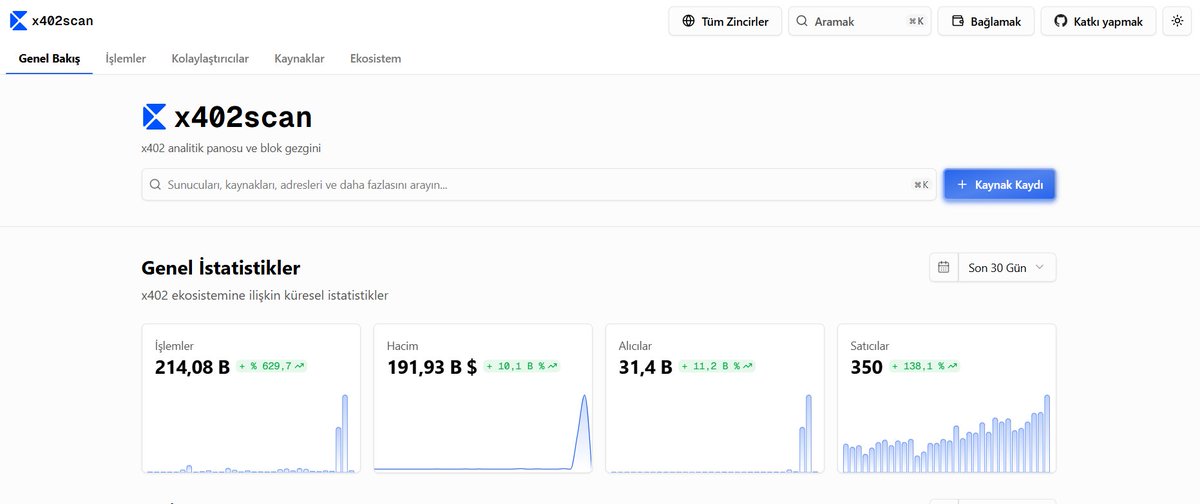Screen dimensions: 1200x504
Task: Click the Kaynak Kaydı button
Action: pos(999,185)
